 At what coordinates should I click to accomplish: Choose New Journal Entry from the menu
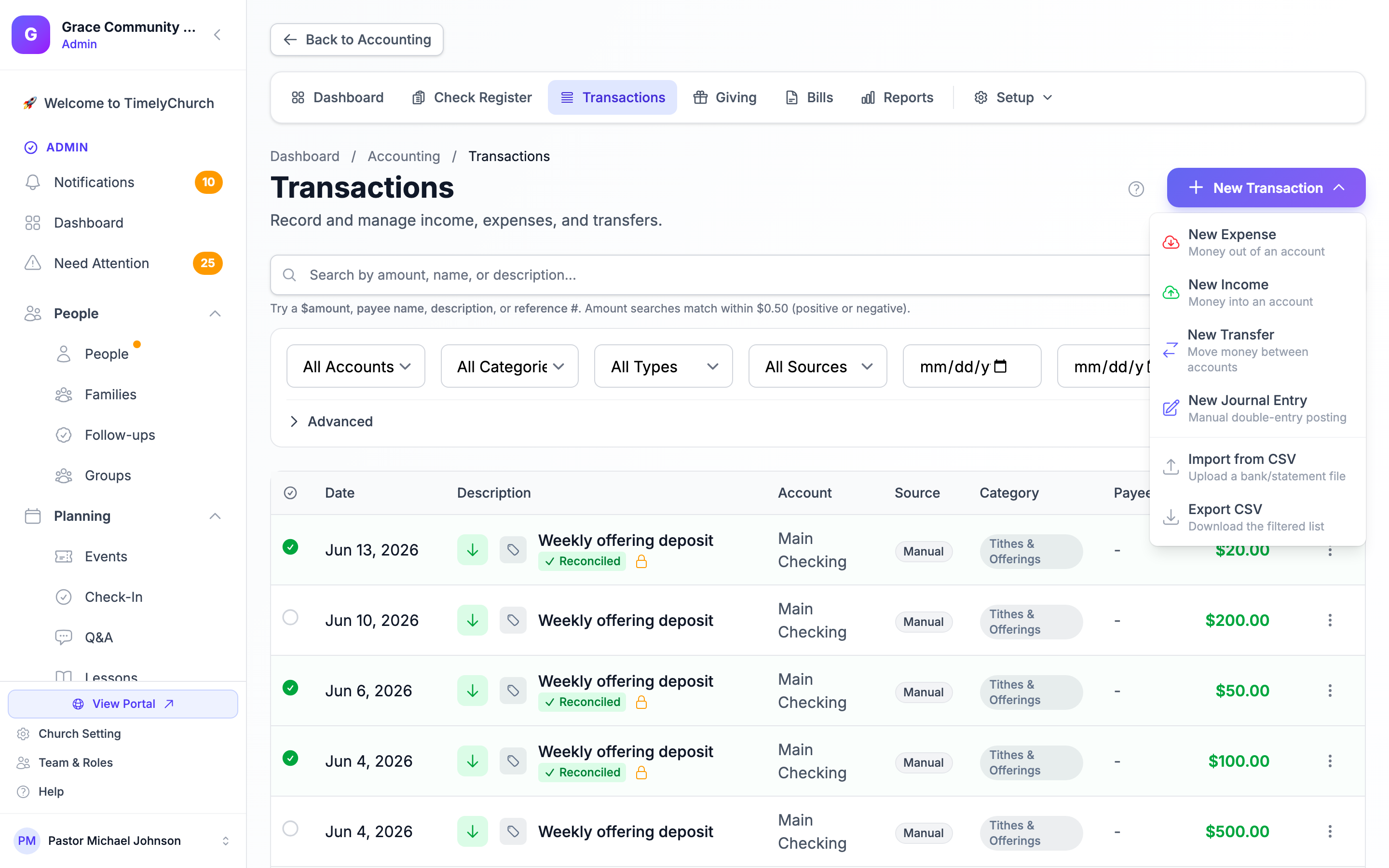(1257, 408)
